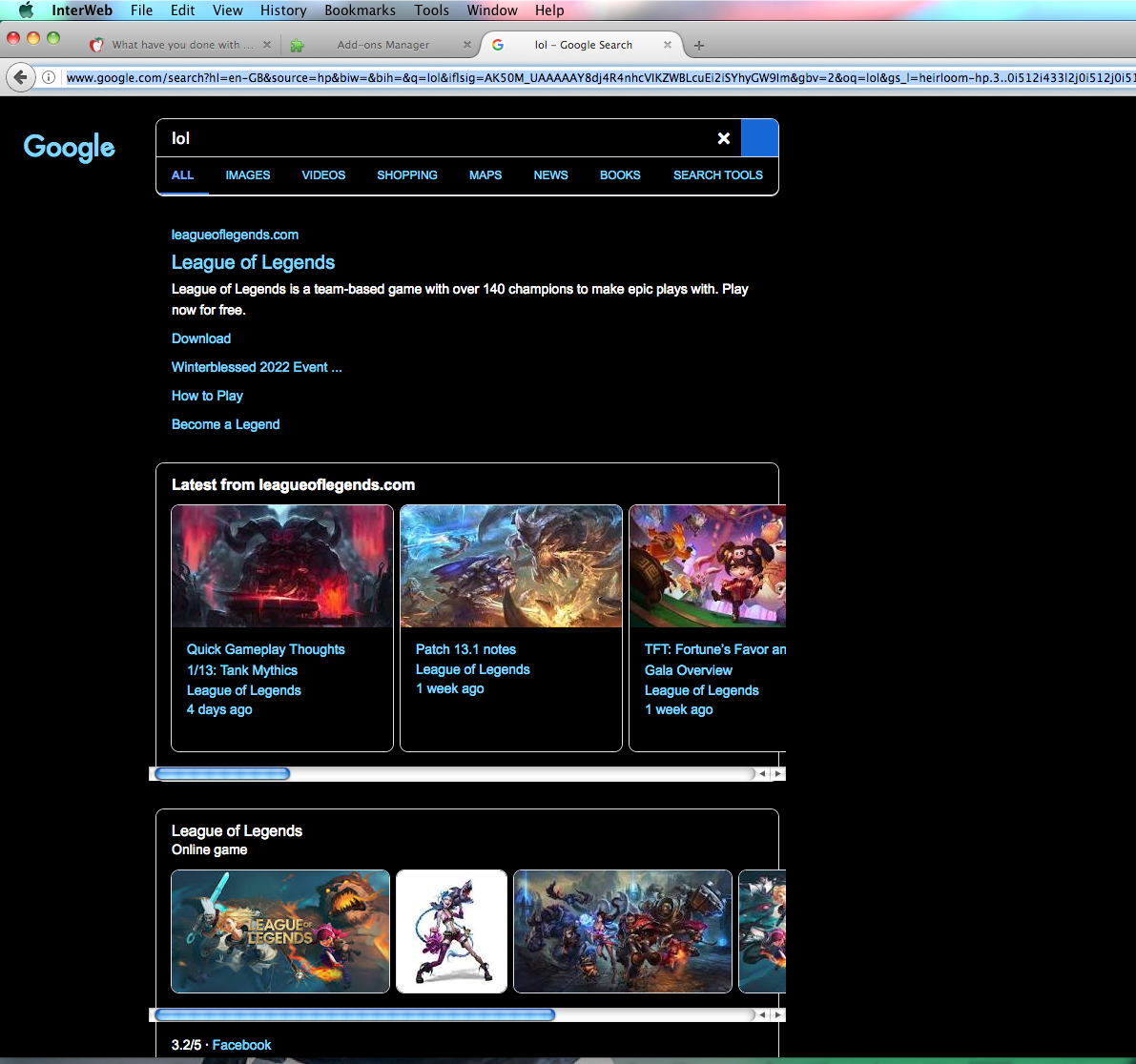Switch to the Add-ons Manager tab

[x=382, y=45]
